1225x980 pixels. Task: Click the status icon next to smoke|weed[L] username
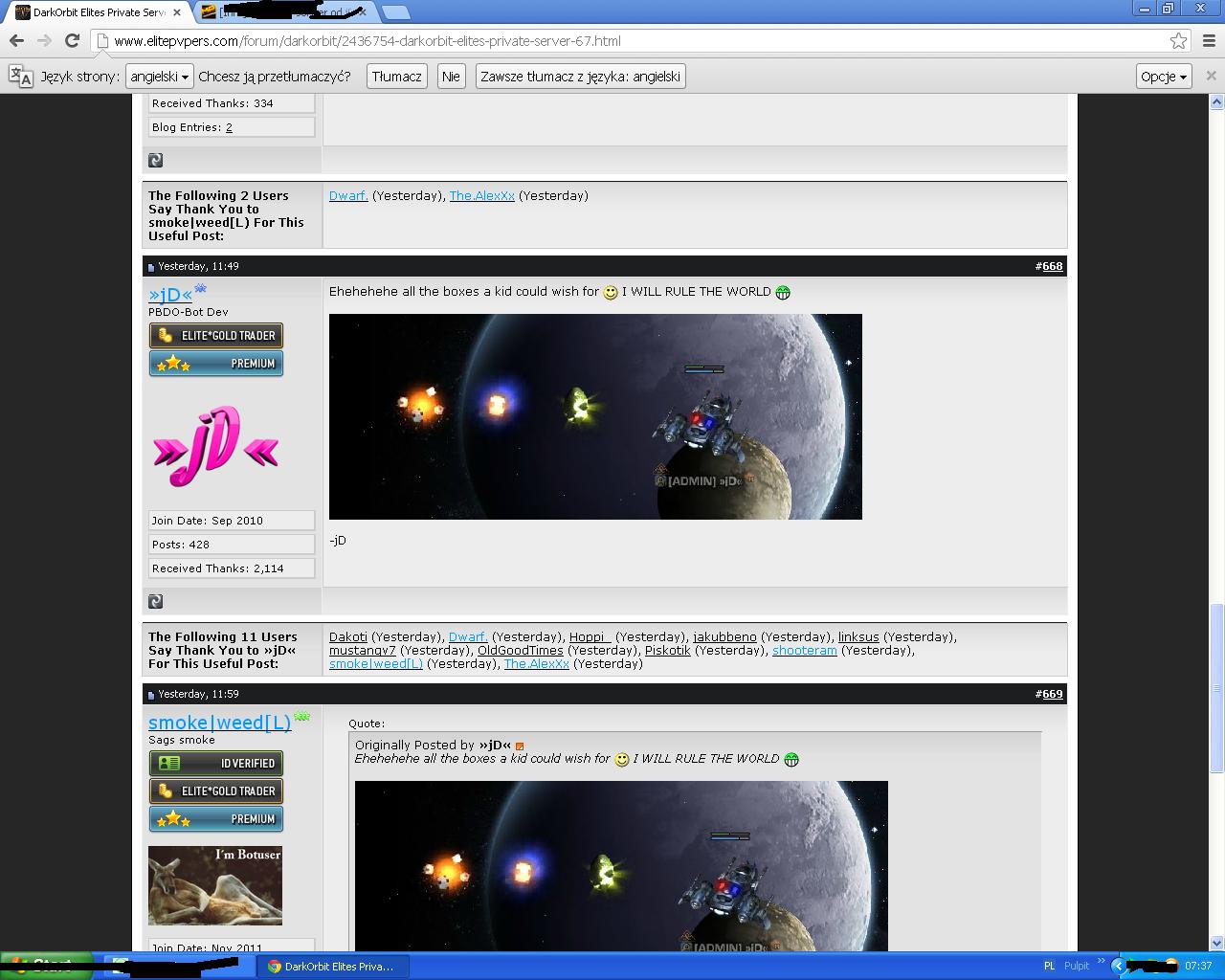coord(302,716)
